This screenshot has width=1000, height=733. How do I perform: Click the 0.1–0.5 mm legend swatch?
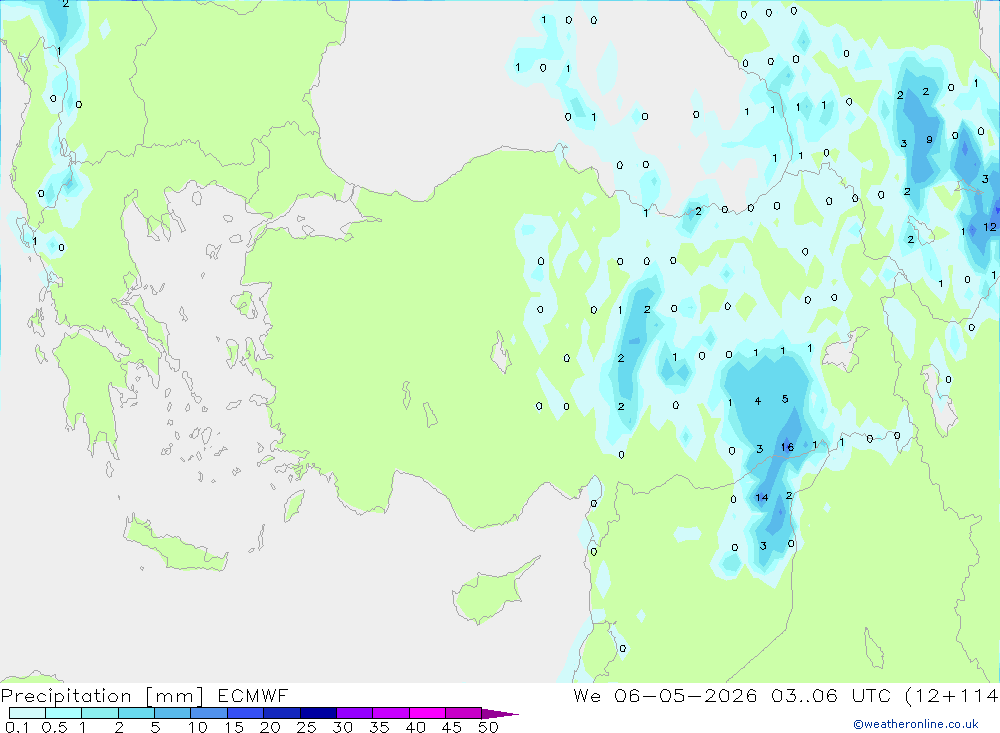tap(27, 713)
